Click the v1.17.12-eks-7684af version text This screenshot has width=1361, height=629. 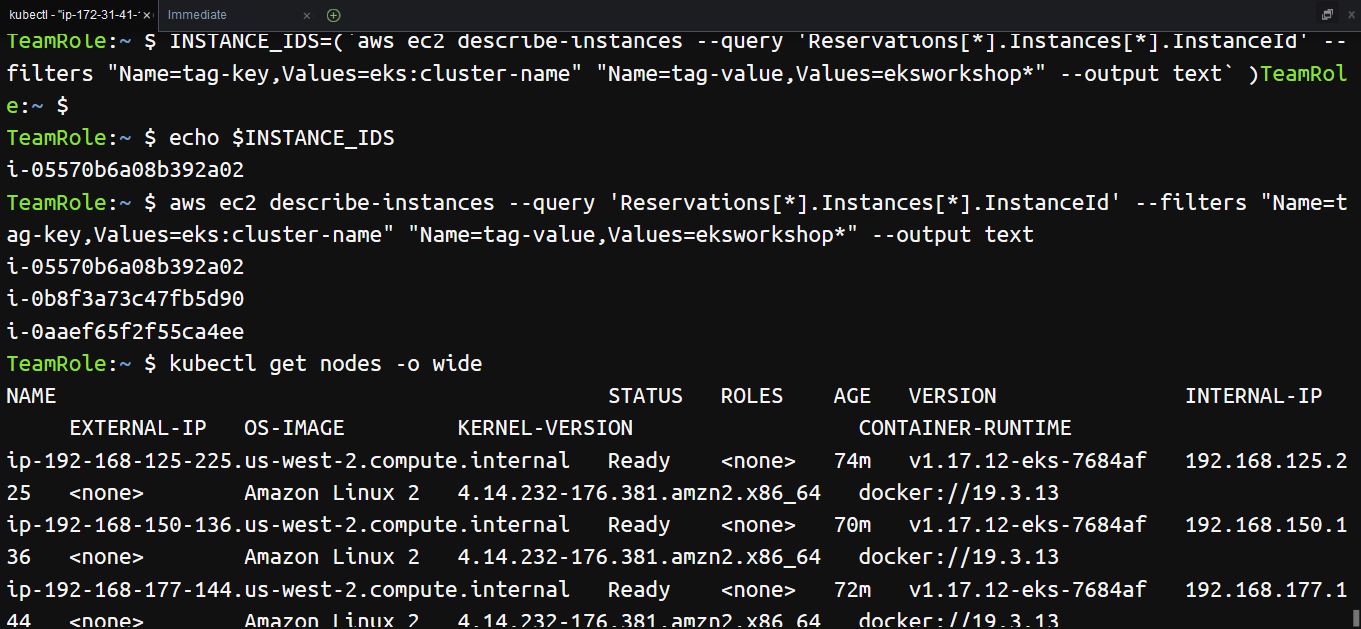click(1027, 460)
